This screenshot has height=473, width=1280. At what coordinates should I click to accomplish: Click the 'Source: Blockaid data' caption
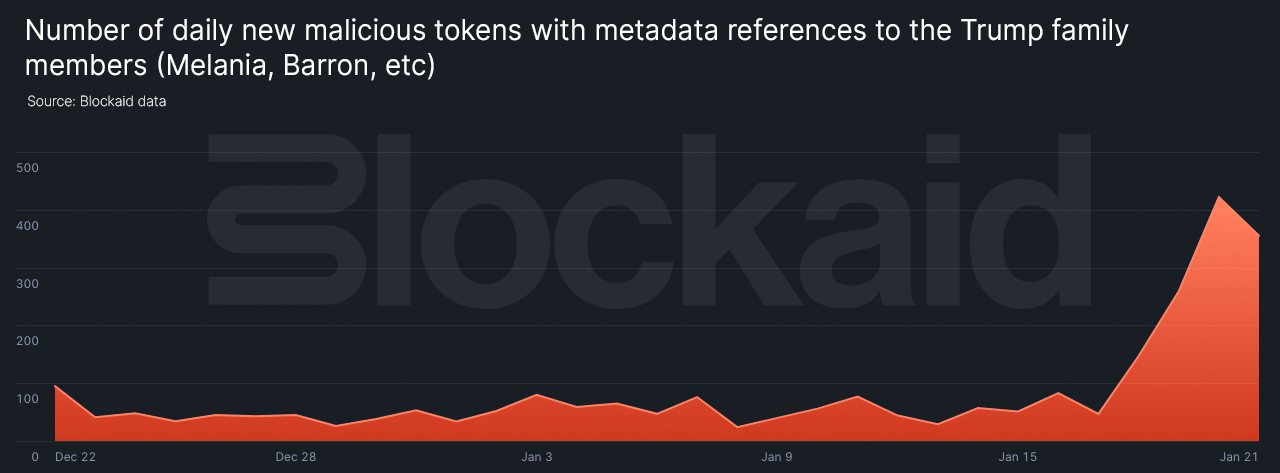pos(96,101)
